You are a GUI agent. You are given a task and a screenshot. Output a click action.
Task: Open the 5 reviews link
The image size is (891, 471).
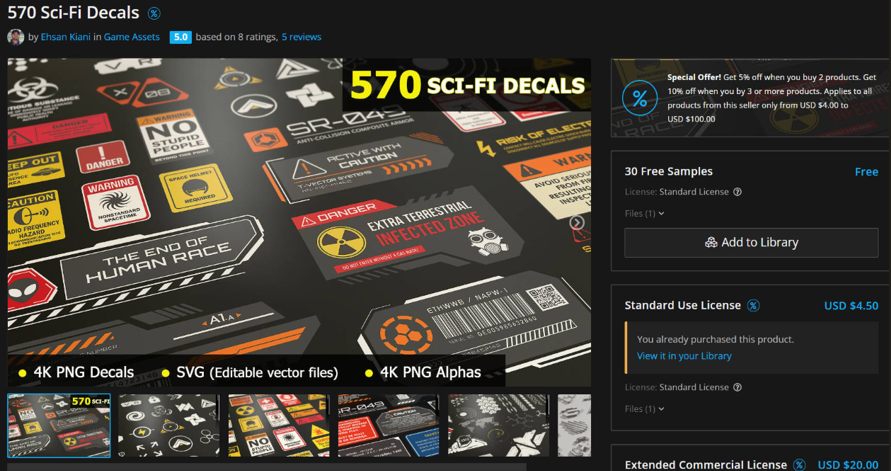coord(301,37)
